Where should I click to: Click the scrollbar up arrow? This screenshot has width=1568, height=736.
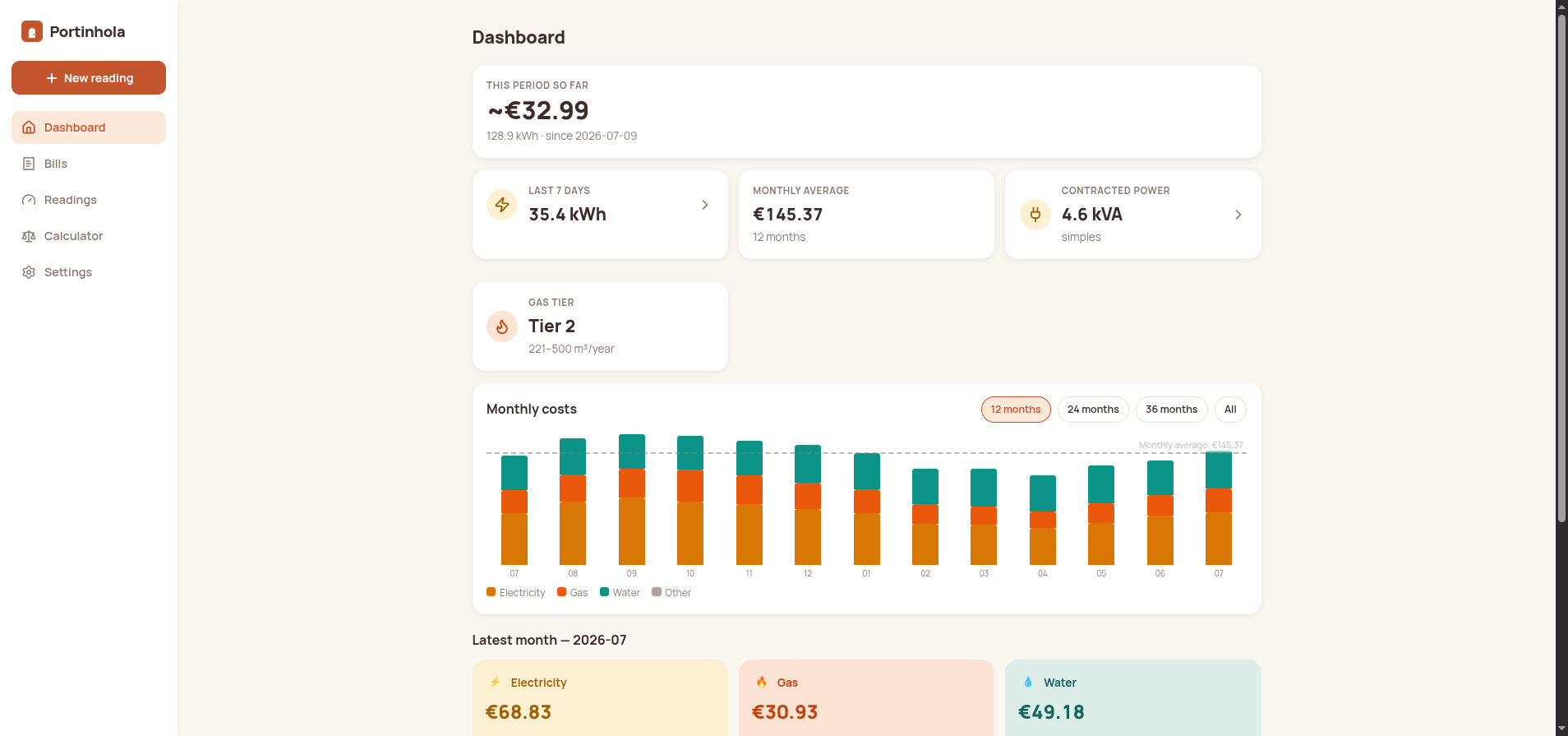[x=1561, y=6]
